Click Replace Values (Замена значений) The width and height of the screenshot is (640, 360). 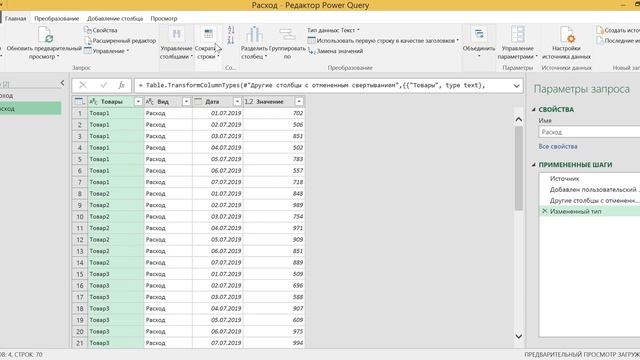click(x=335, y=51)
